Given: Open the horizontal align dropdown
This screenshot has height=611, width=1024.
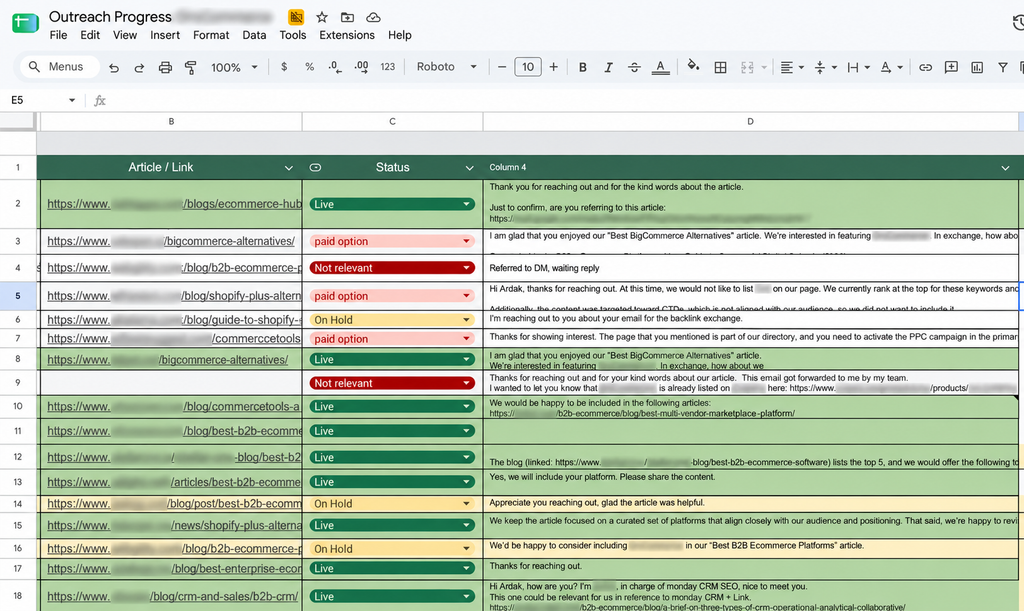Looking at the screenshot, I should [x=792, y=67].
